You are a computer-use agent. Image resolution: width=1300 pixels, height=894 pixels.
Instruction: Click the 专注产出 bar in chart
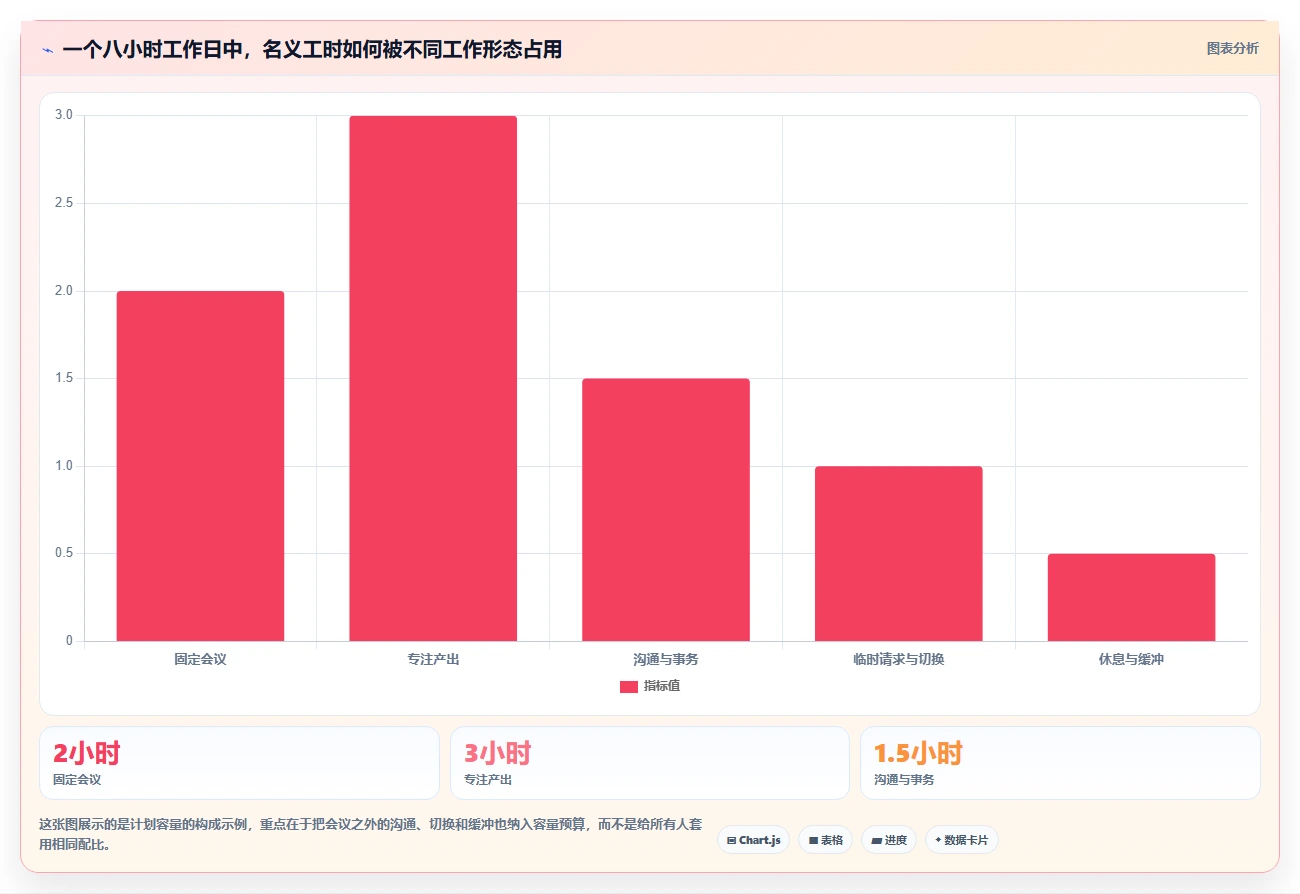click(433, 378)
